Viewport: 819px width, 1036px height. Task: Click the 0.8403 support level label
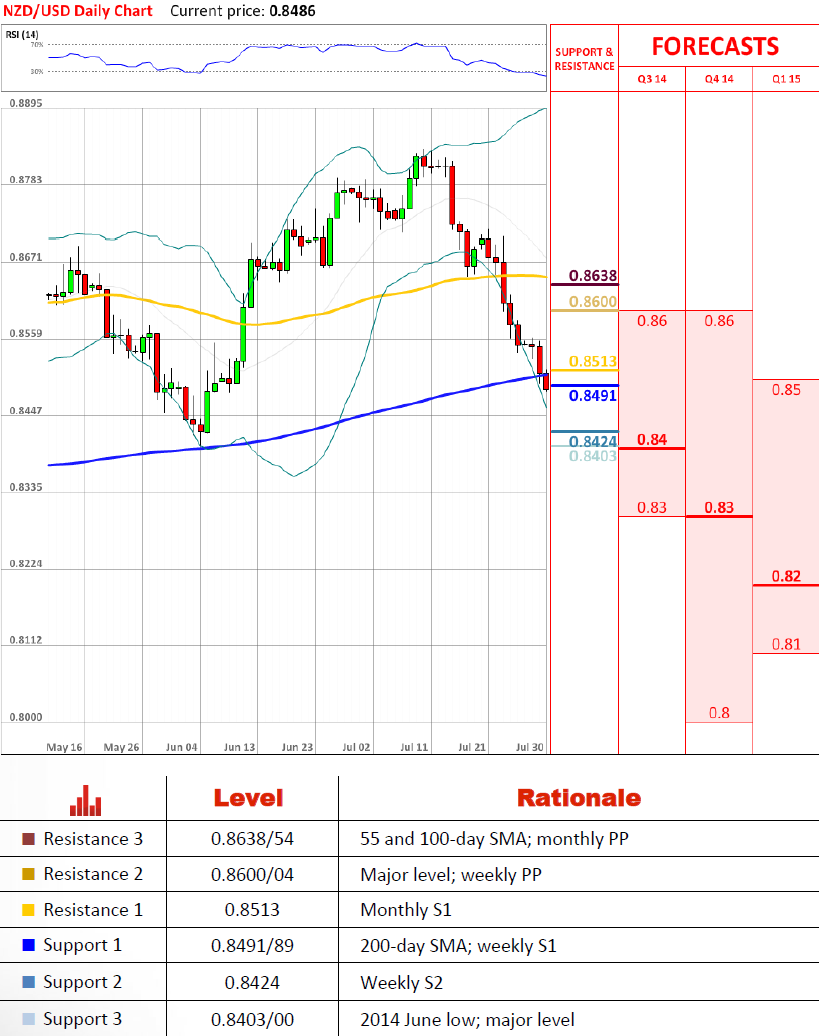(x=593, y=456)
